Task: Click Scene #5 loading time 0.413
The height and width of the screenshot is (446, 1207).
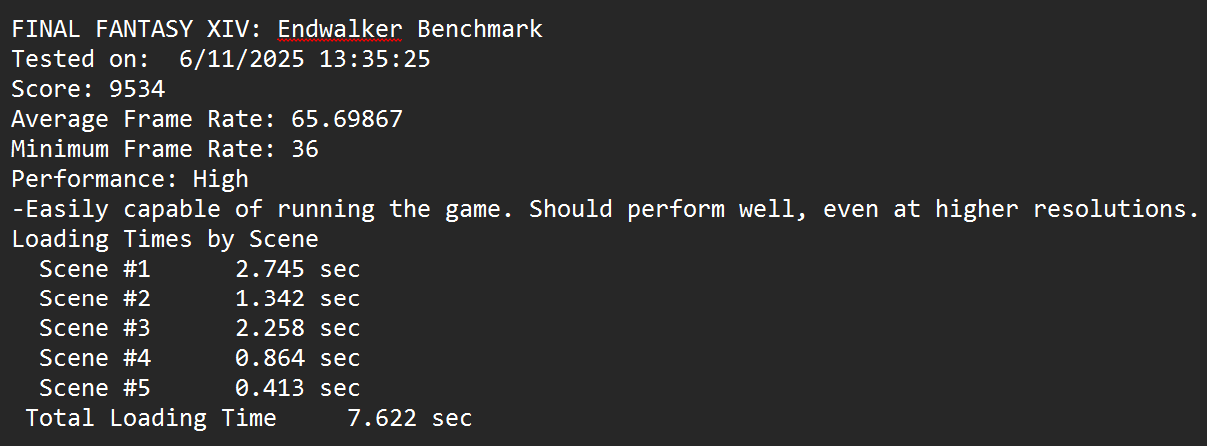Action: point(270,388)
